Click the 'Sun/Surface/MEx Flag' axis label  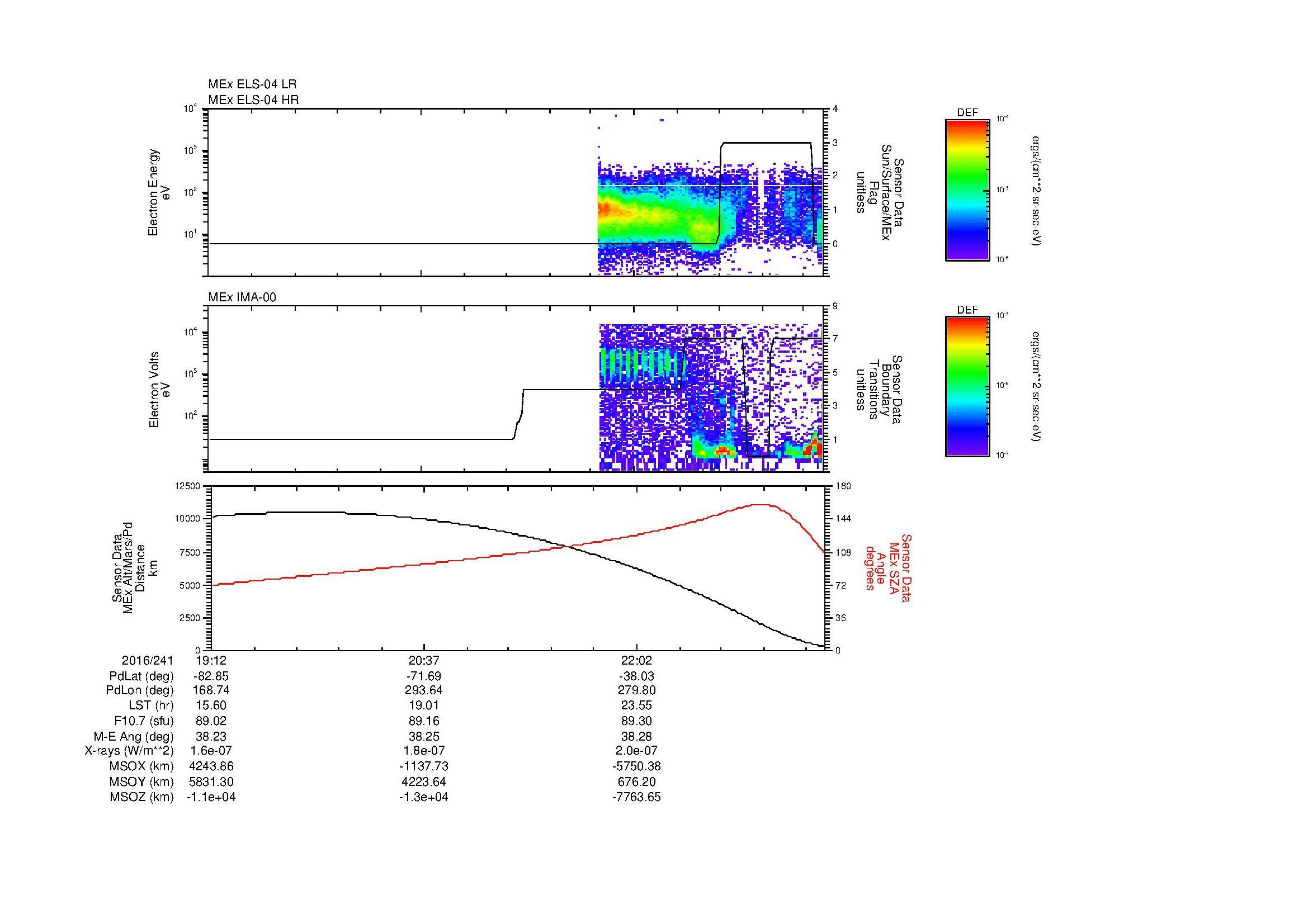click(x=880, y=192)
